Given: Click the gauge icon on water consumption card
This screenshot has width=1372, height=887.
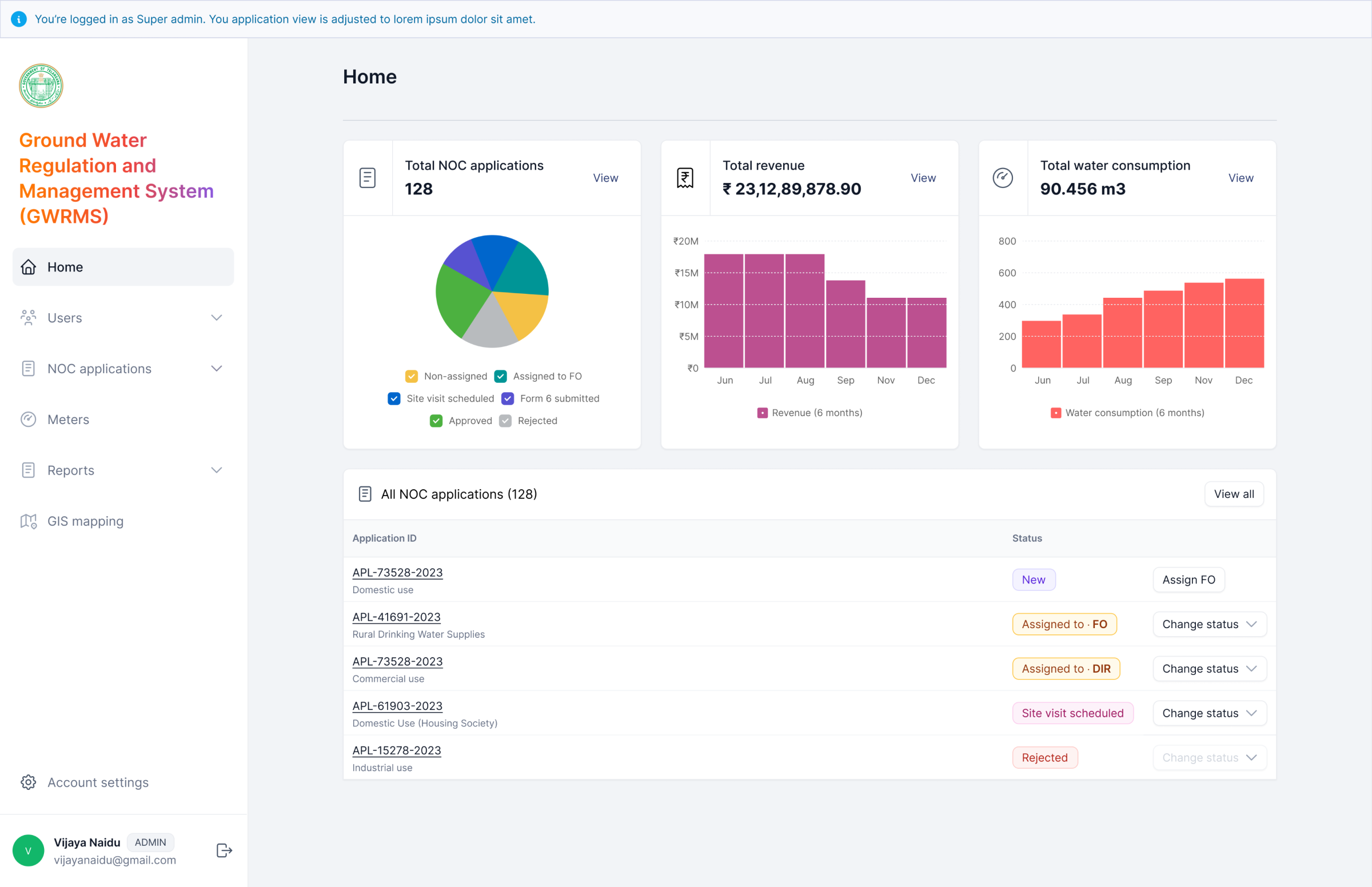Looking at the screenshot, I should point(1003,178).
